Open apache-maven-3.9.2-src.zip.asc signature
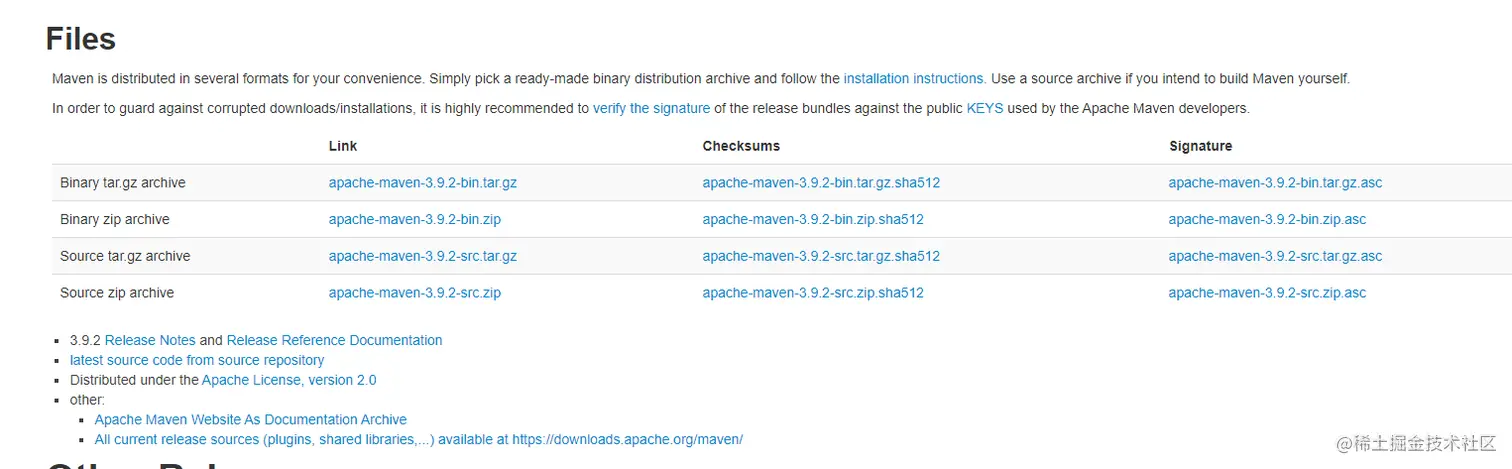 coord(1267,293)
